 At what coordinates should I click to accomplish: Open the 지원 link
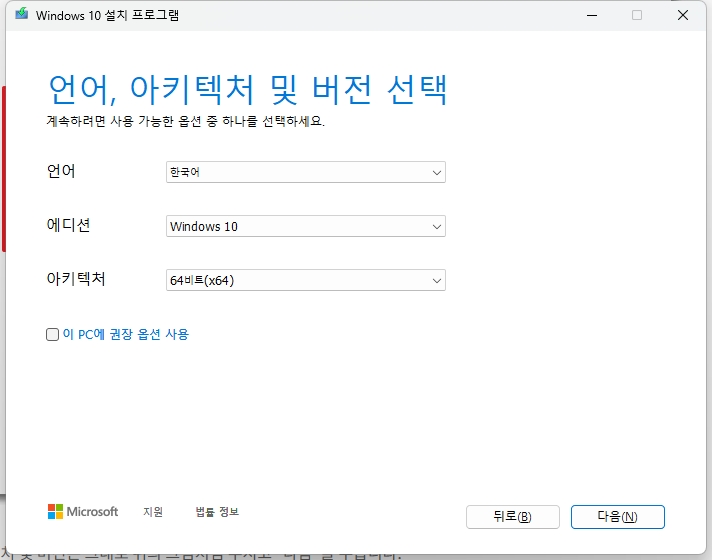pos(153,512)
